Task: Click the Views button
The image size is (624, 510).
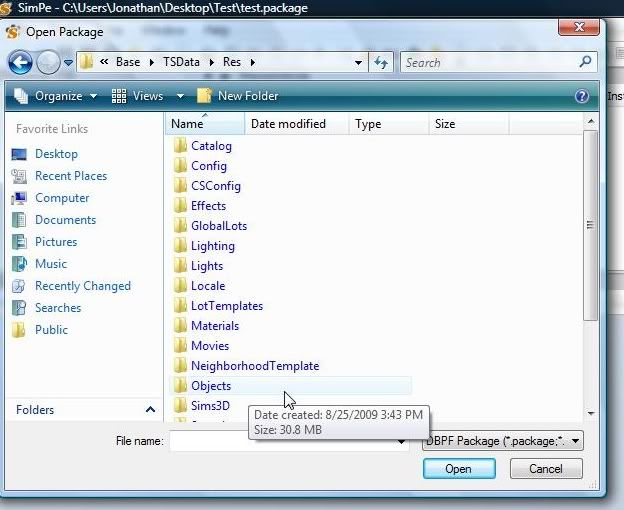Action: click(x=138, y=96)
